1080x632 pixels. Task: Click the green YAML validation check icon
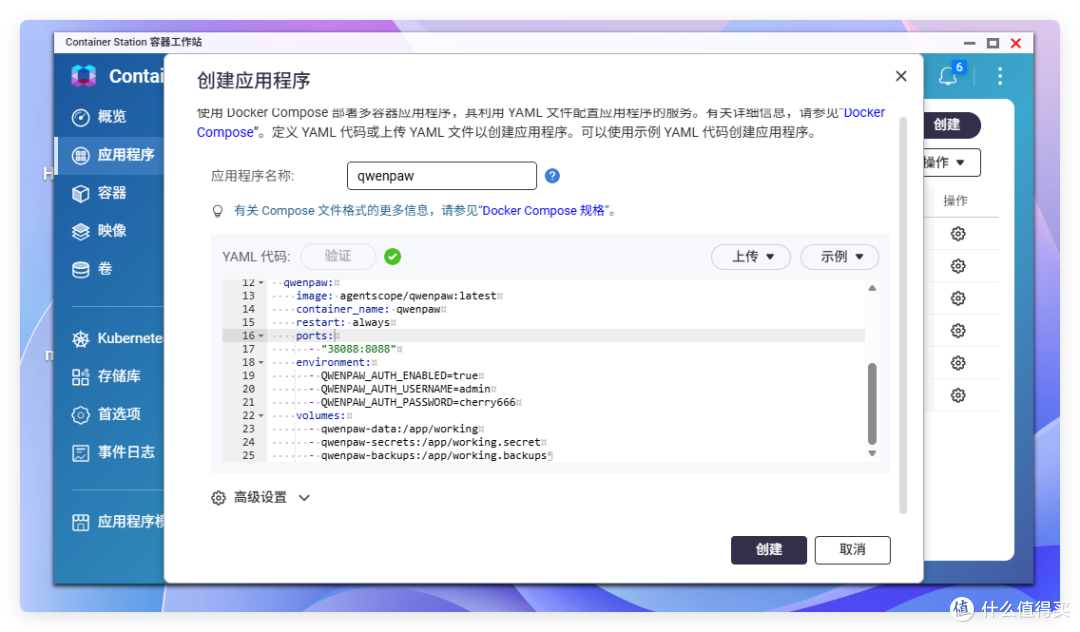click(x=393, y=257)
